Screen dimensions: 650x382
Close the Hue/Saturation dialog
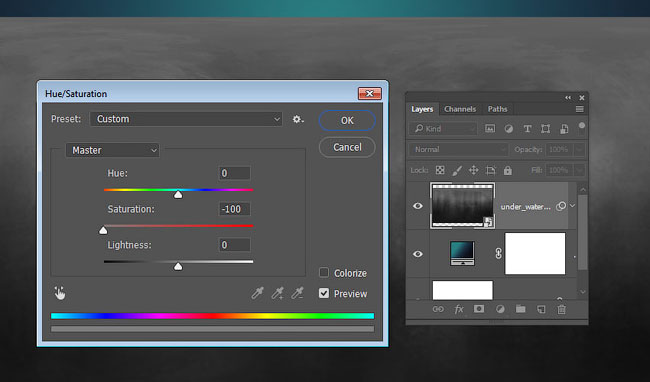click(x=369, y=94)
